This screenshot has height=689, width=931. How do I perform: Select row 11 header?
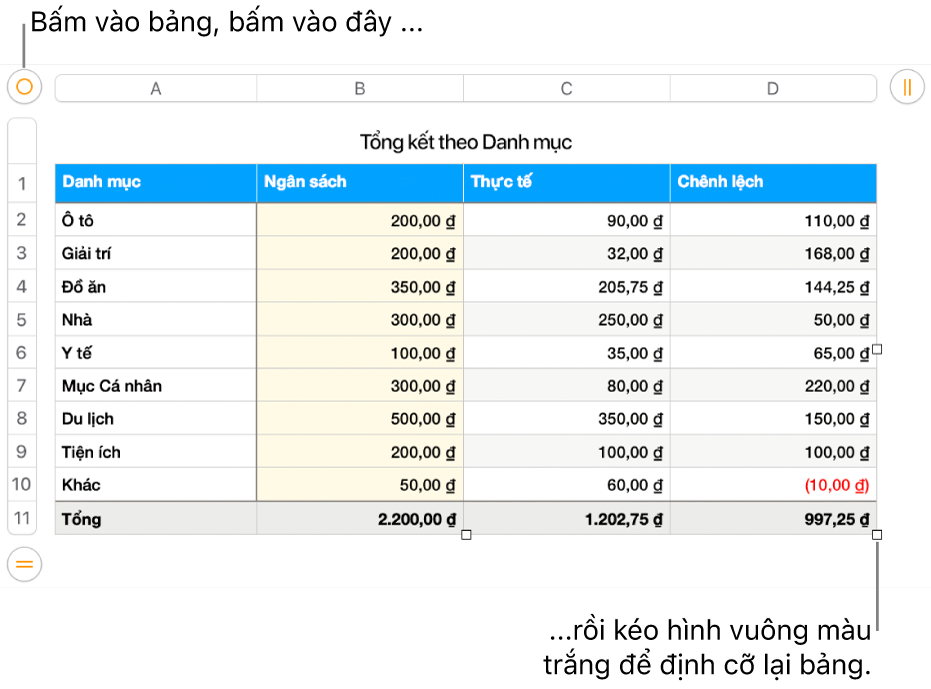tap(22, 519)
